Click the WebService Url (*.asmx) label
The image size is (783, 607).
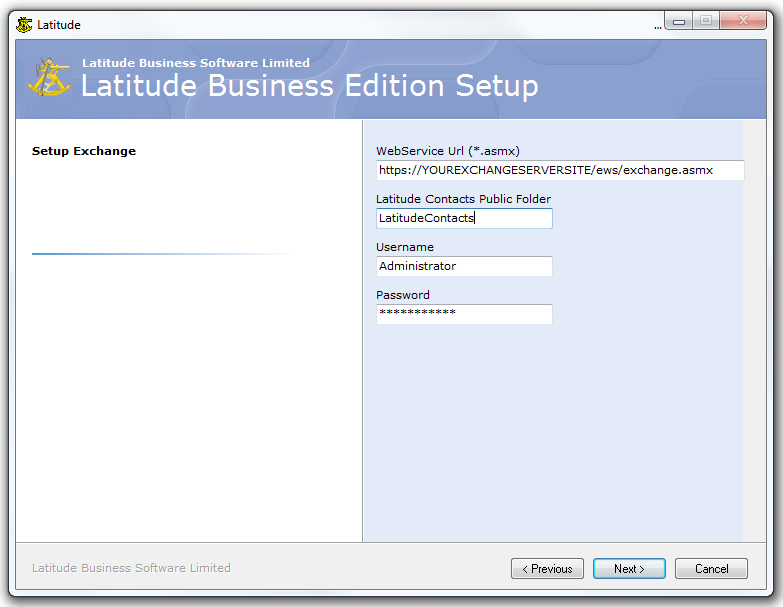coord(447,151)
